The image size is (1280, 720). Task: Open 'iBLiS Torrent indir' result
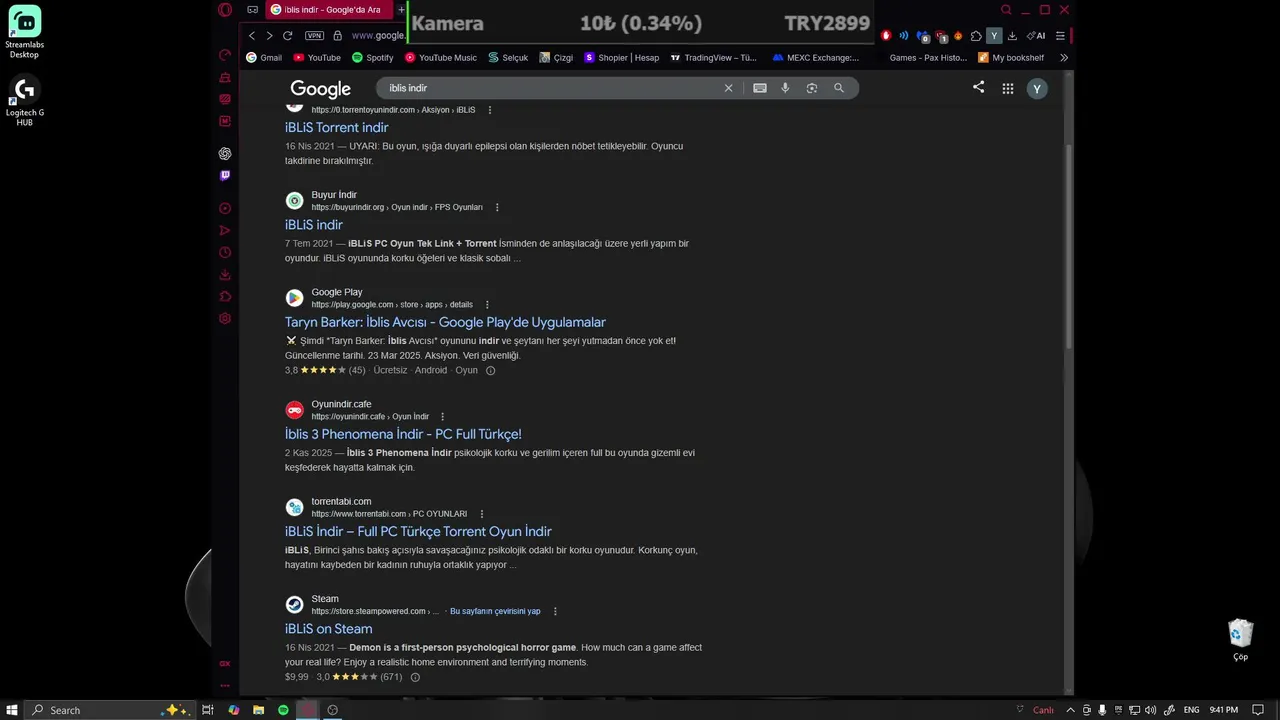click(x=336, y=127)
